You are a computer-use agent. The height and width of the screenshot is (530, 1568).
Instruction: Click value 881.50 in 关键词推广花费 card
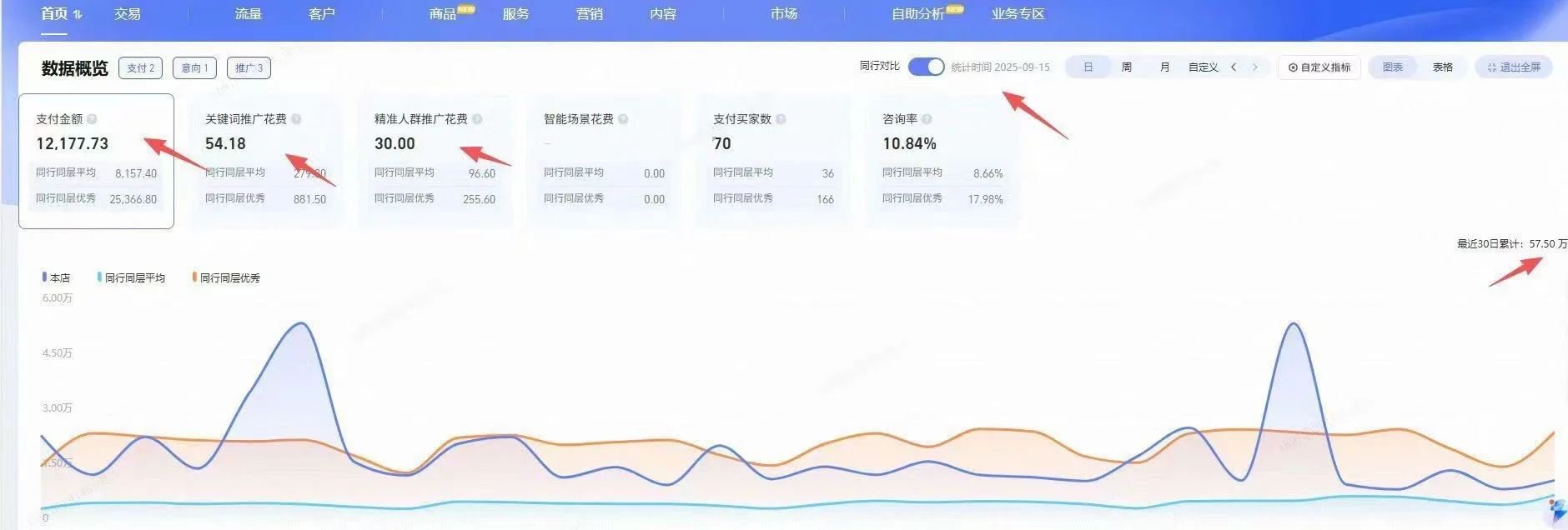[x=309, y=199]
